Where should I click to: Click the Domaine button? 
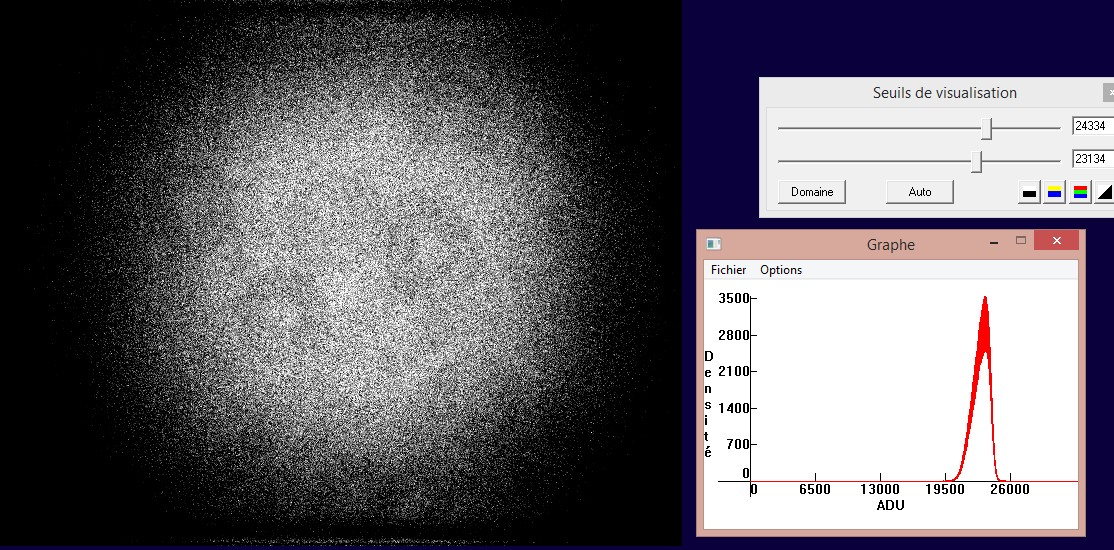tap(812, 192)
